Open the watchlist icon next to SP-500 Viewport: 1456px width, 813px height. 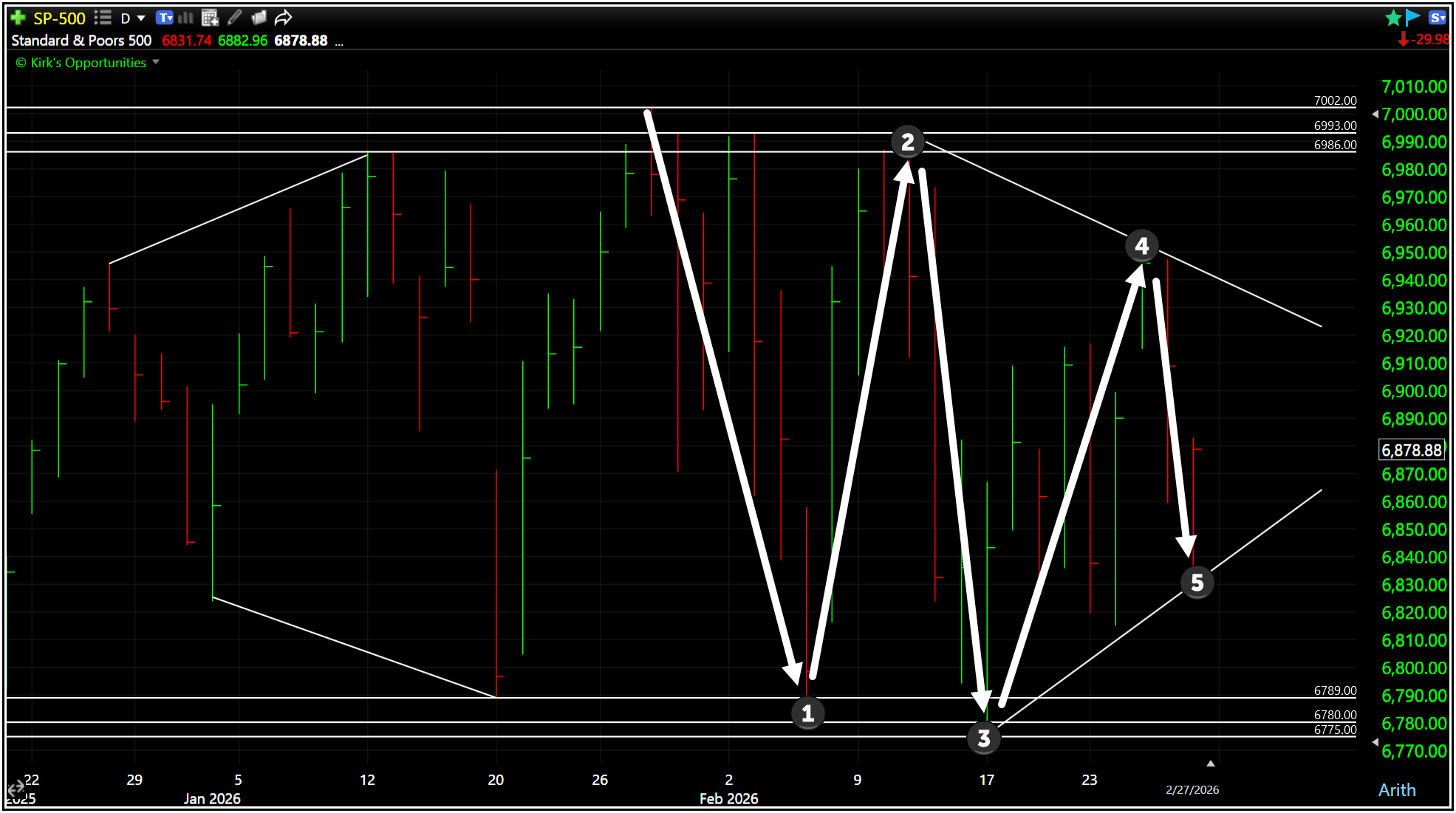103,18
